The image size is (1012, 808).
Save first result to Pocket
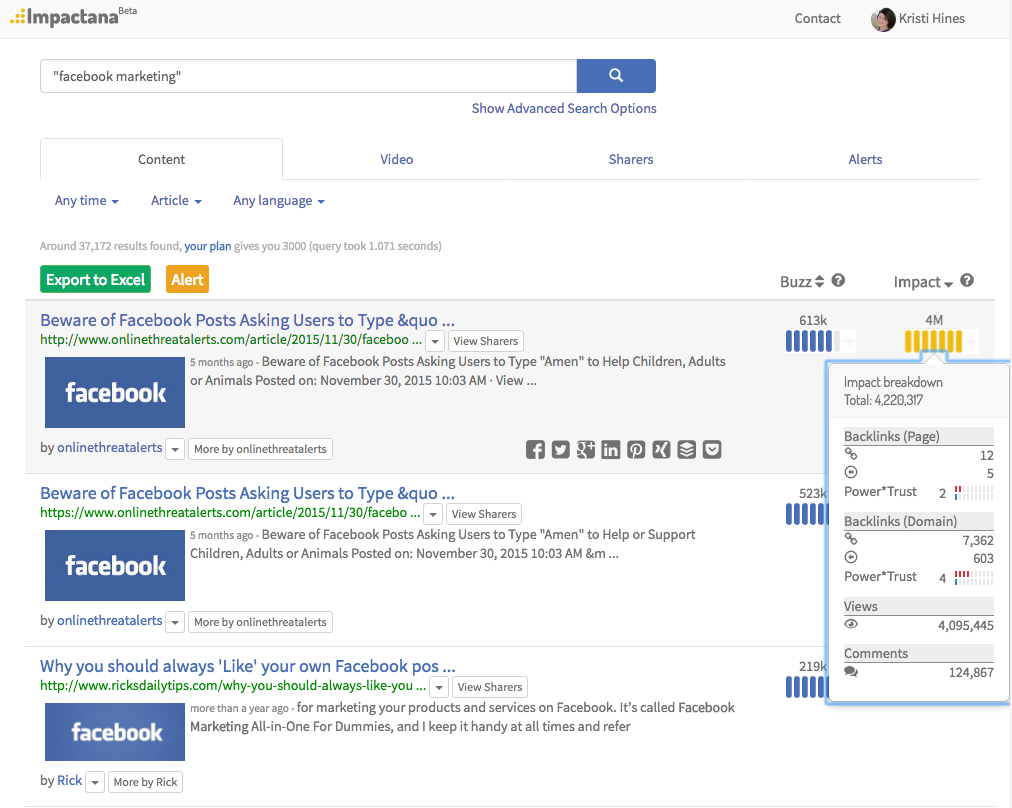712,449
